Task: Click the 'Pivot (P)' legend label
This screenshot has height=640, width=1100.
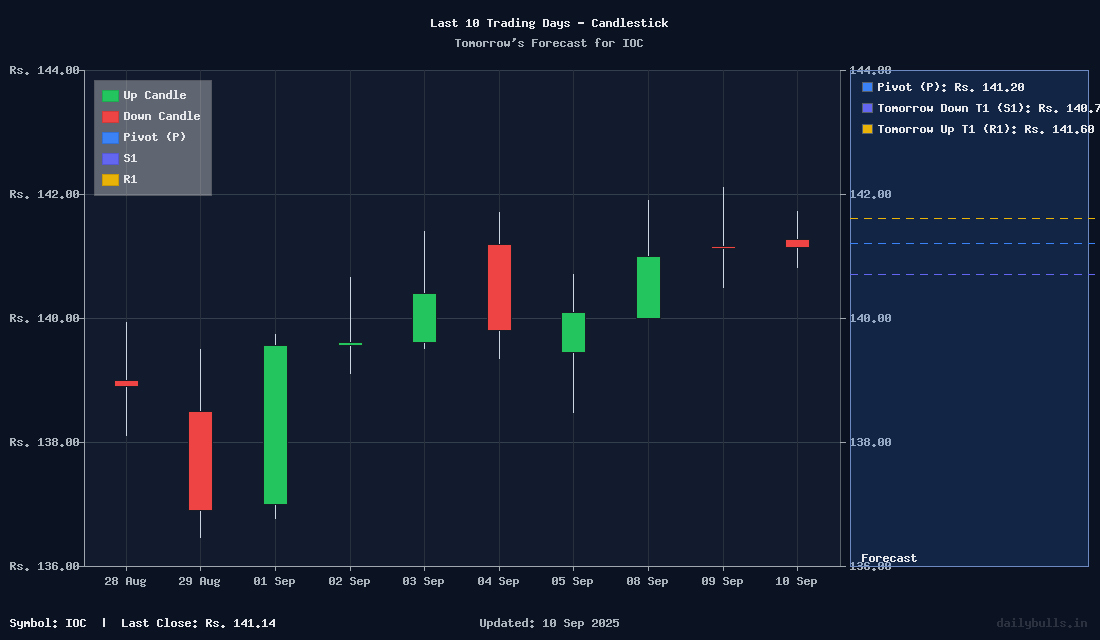Action: pos(155,138)
